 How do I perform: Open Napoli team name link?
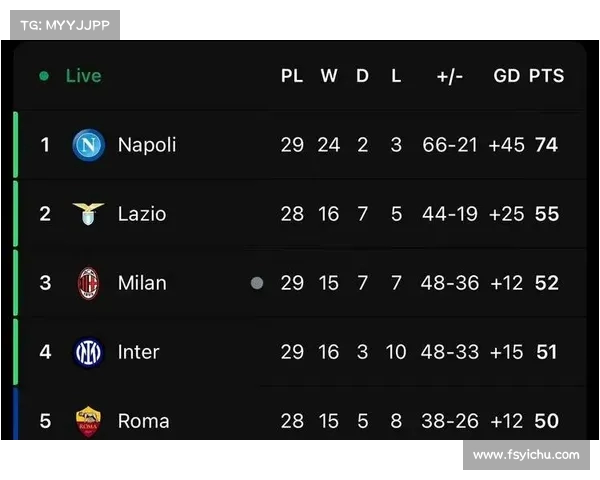tap(147, 145)
